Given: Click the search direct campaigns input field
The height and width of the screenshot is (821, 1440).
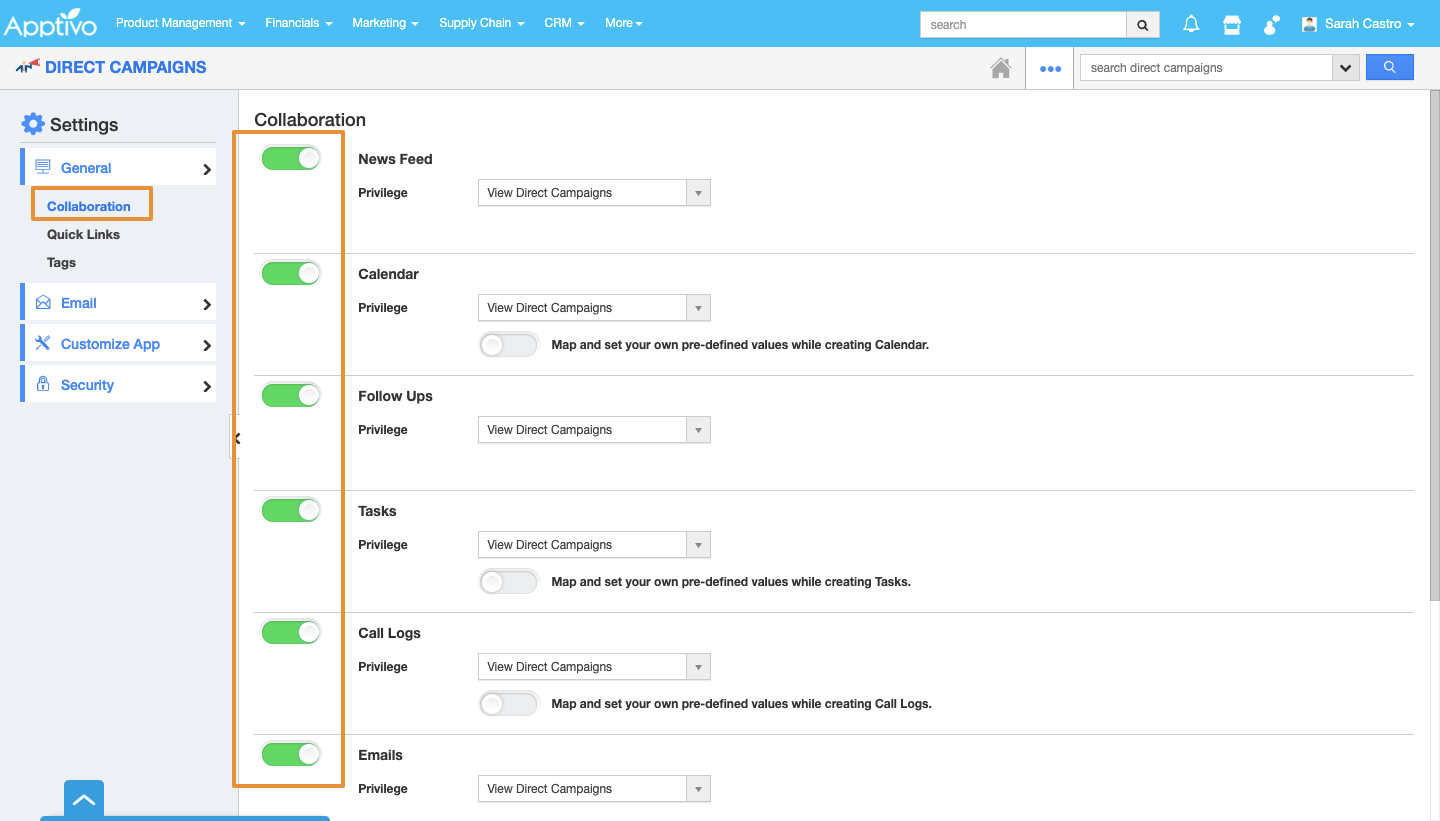Looking at the screenshot, I should (1205, 68).
